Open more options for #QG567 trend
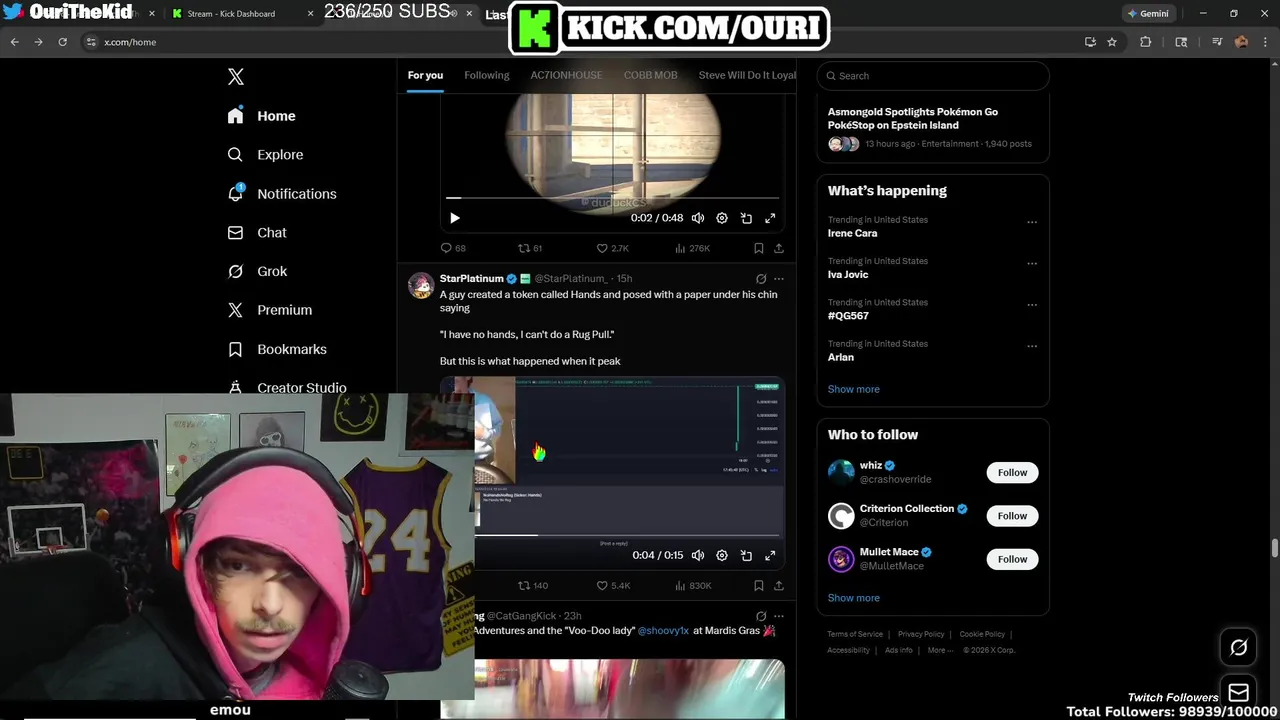Viewport: 1280px width, 720px height. coord(1032,305)
